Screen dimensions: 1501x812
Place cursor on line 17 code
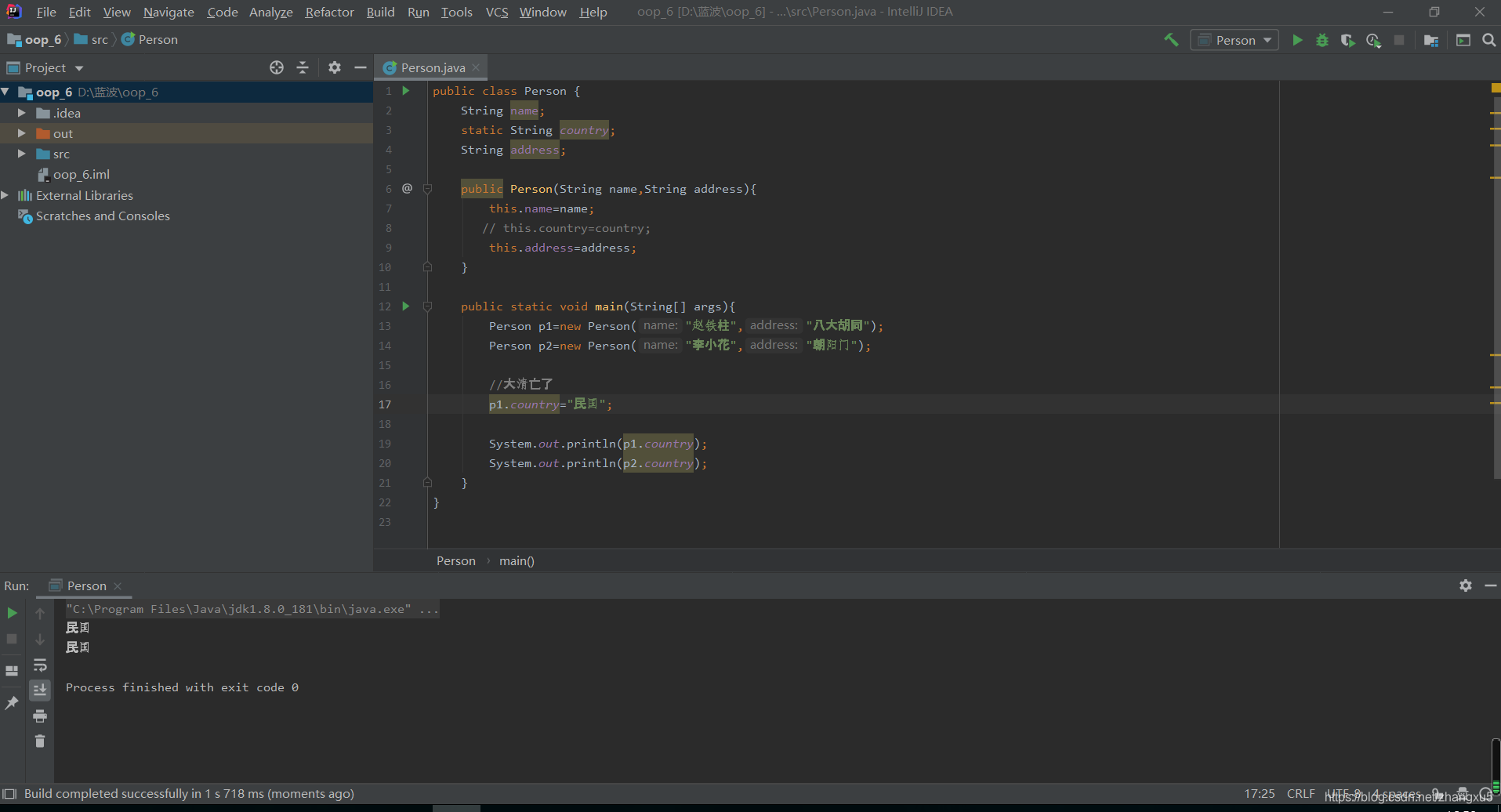pos(550,404)
